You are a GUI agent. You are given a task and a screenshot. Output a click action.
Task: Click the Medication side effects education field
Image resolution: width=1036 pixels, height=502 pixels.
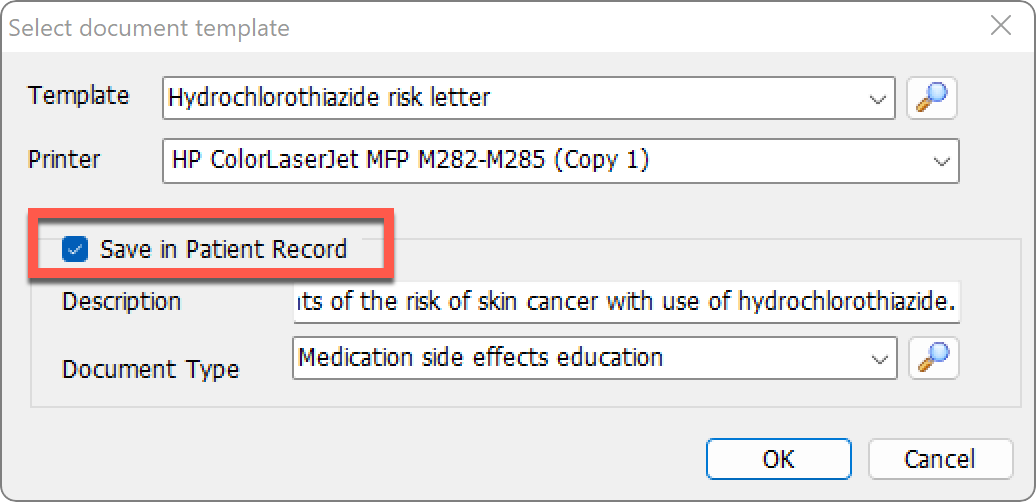[595, 358]
